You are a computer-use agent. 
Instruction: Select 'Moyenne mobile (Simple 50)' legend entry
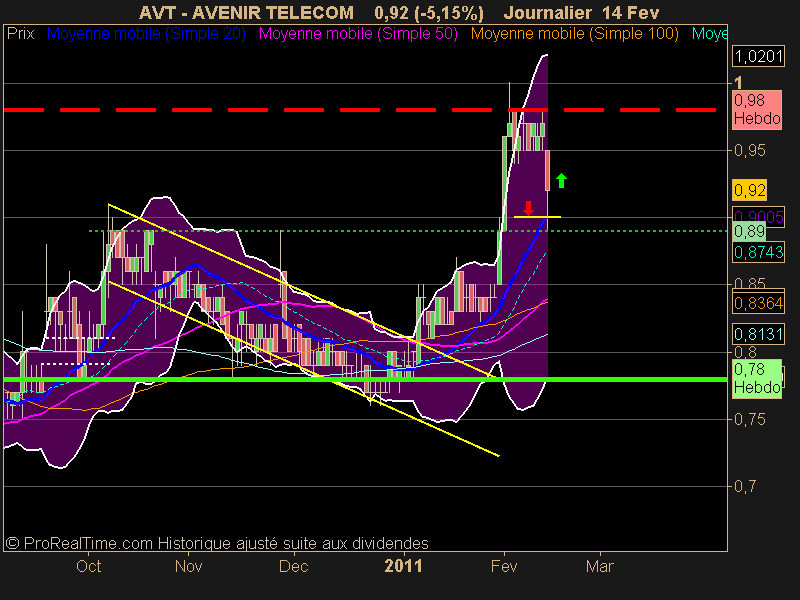pos(358,34)
